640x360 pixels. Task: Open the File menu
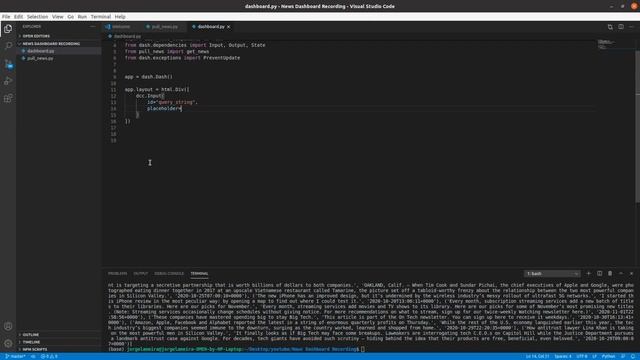6,17
